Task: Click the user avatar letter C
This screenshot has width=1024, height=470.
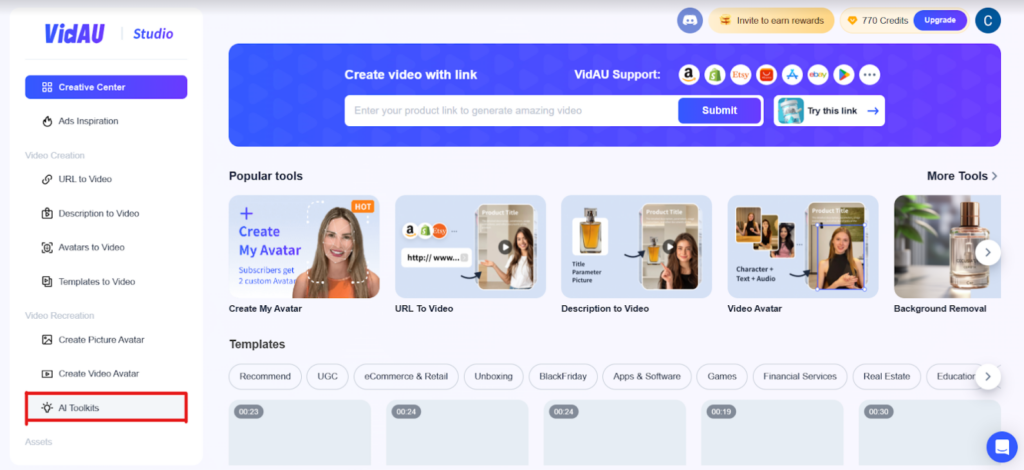Action: click(988, 20)
